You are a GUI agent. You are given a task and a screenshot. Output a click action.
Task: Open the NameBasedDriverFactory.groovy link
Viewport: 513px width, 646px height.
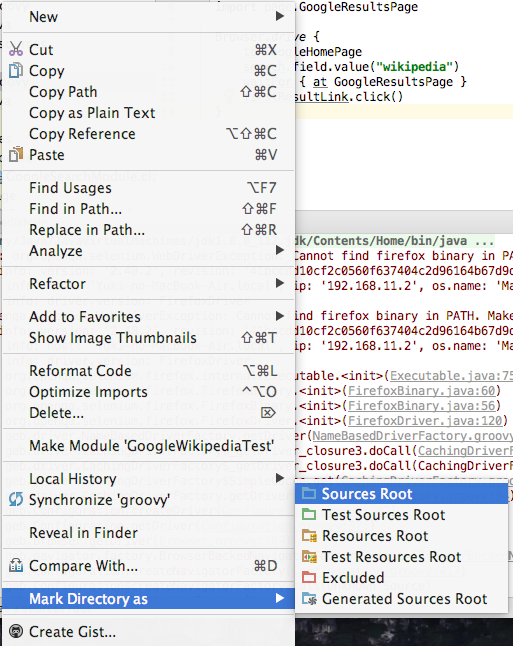[x=412, y=436]
